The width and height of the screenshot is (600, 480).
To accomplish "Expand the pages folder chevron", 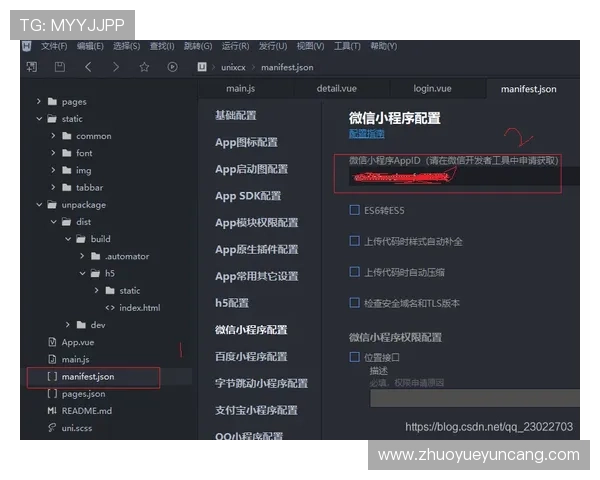I will tap(38, 101).
